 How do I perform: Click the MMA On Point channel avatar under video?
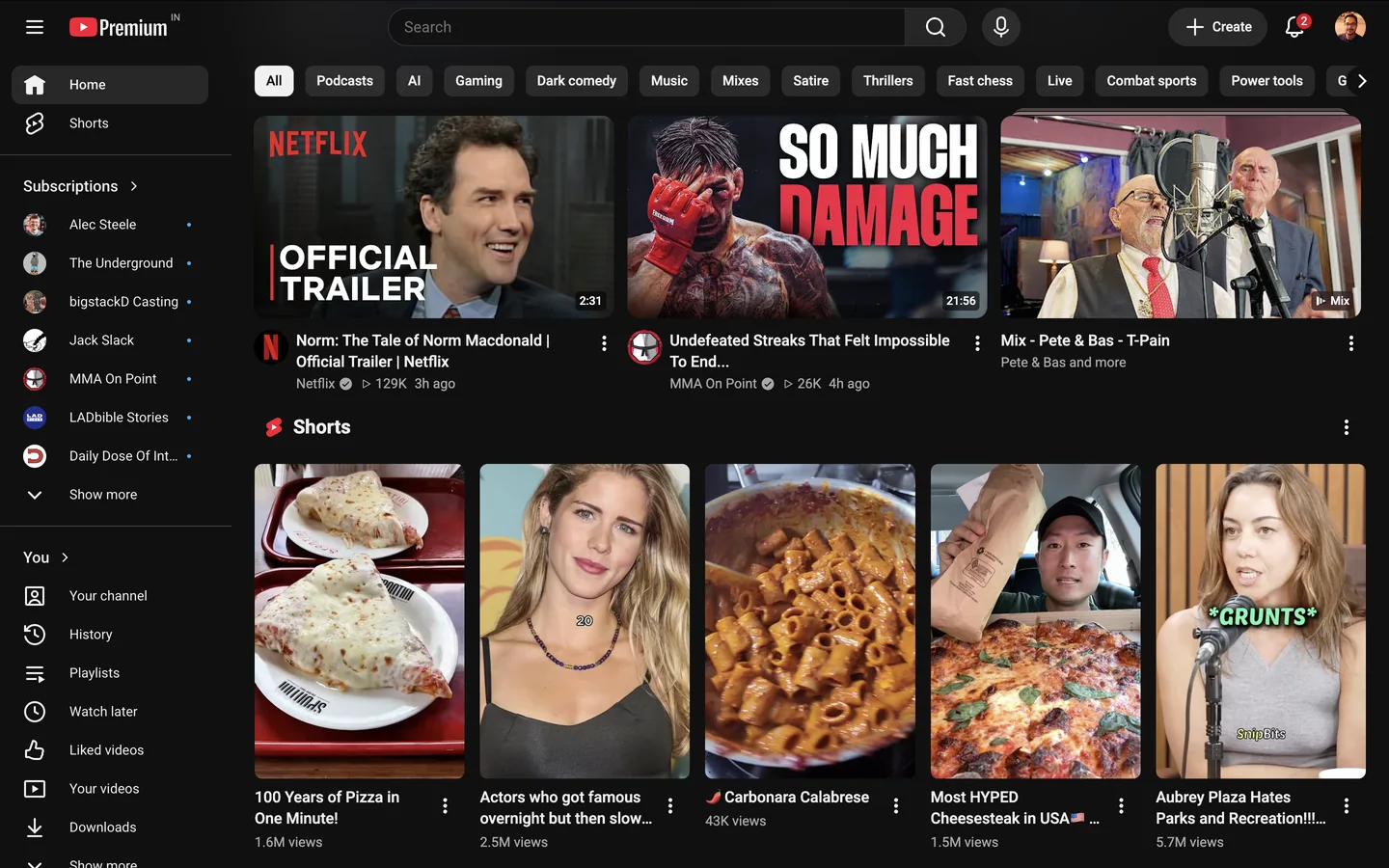point(644,347)
